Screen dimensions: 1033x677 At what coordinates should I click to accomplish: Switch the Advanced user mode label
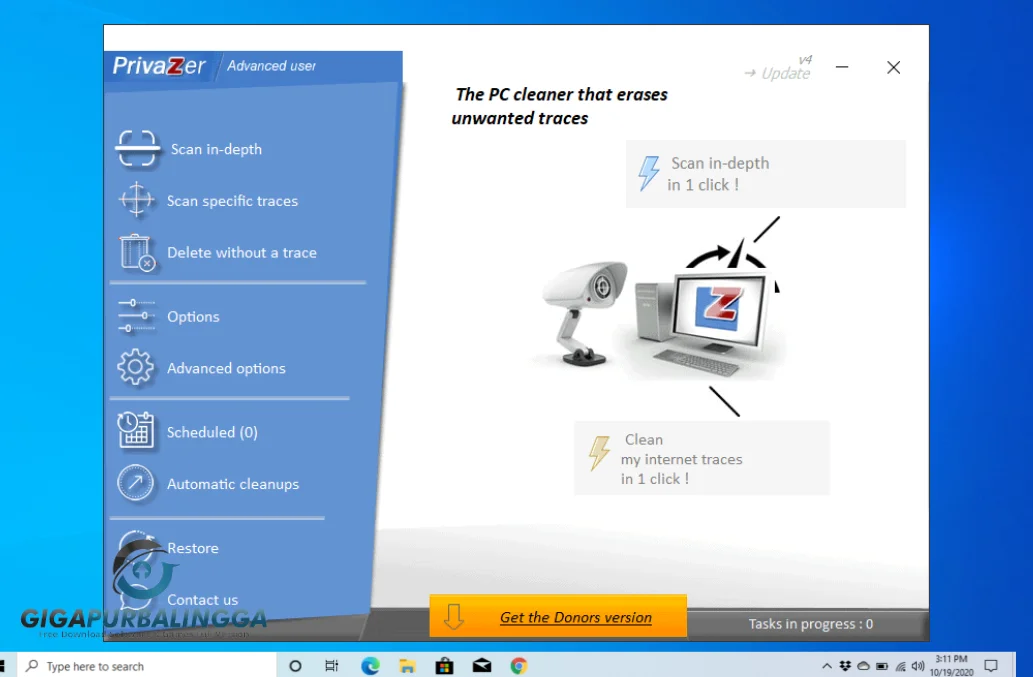tap(271, 66)
